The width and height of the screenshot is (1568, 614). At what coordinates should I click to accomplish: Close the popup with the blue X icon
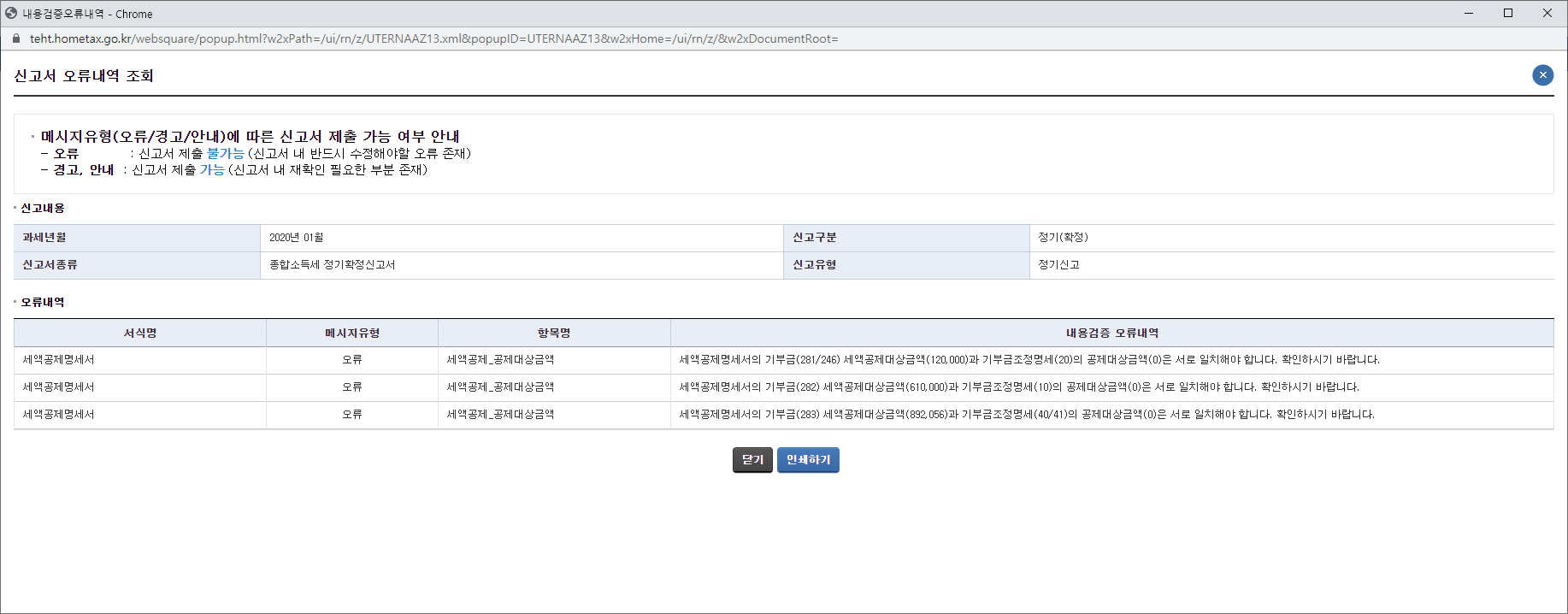coord(1542,75)
